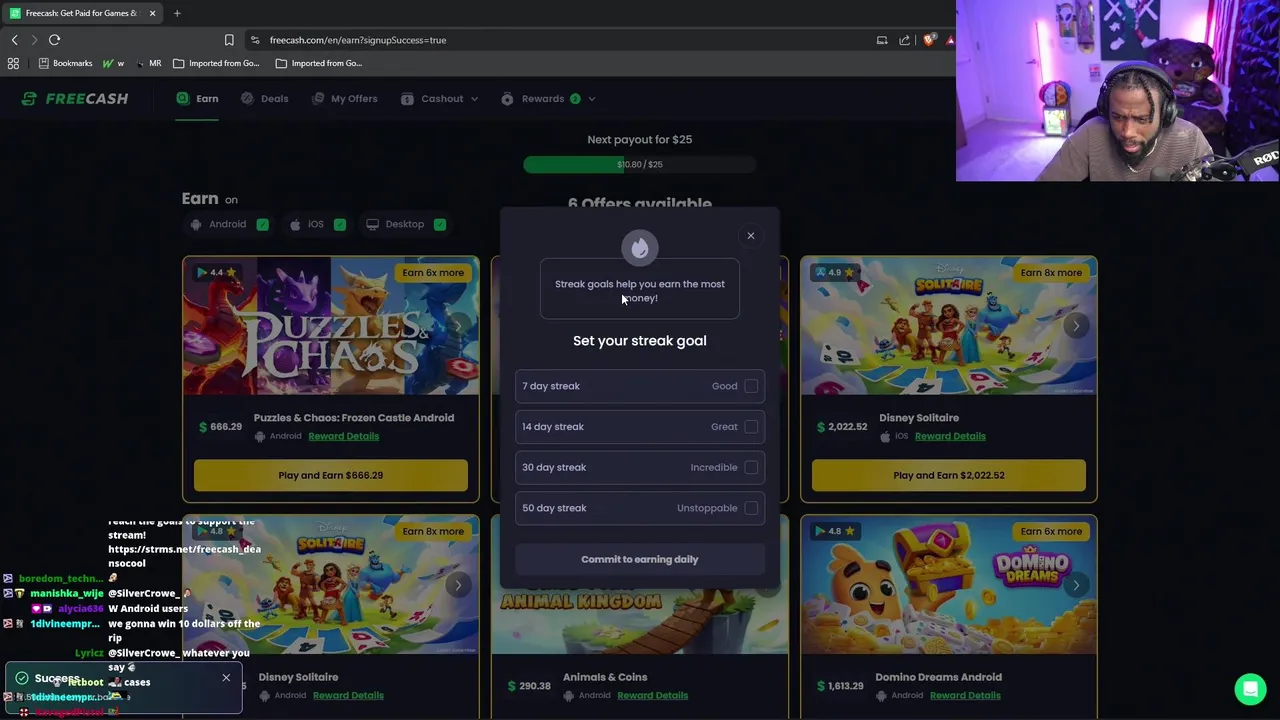This screenshot has height=720, width=1280.
Task: Open a new browser tab
Action: click(177, 13)
